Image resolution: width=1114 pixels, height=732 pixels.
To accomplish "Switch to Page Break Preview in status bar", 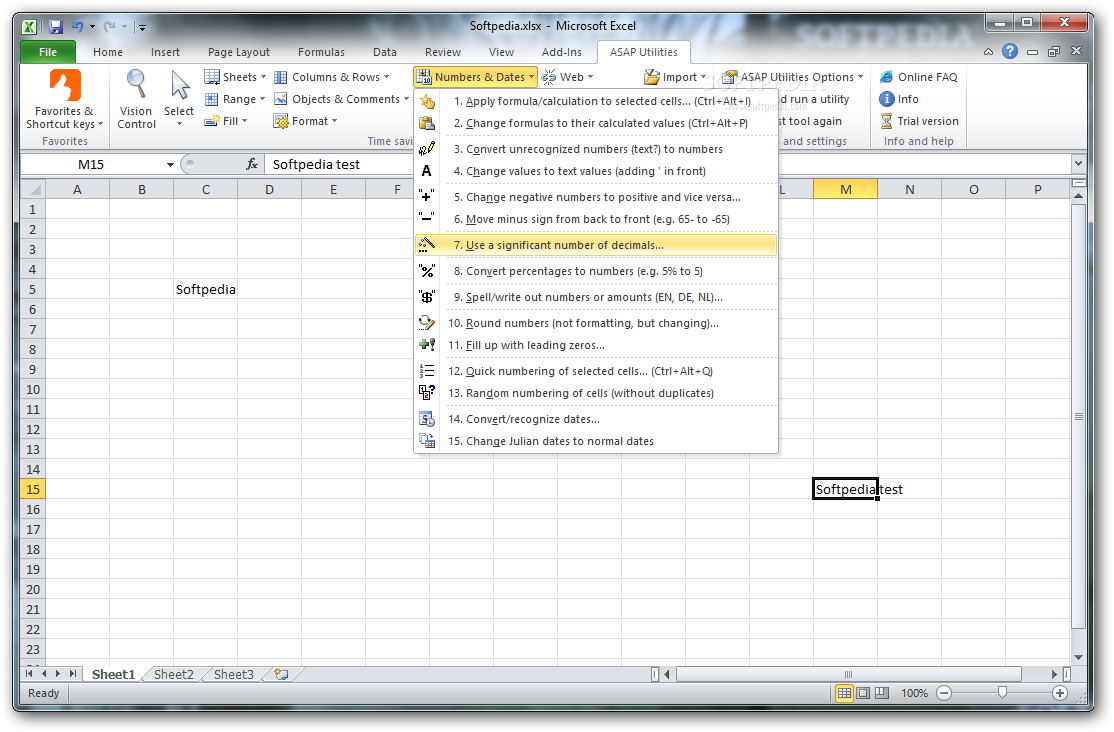I will pyautogui.click(x=882, y=693).
